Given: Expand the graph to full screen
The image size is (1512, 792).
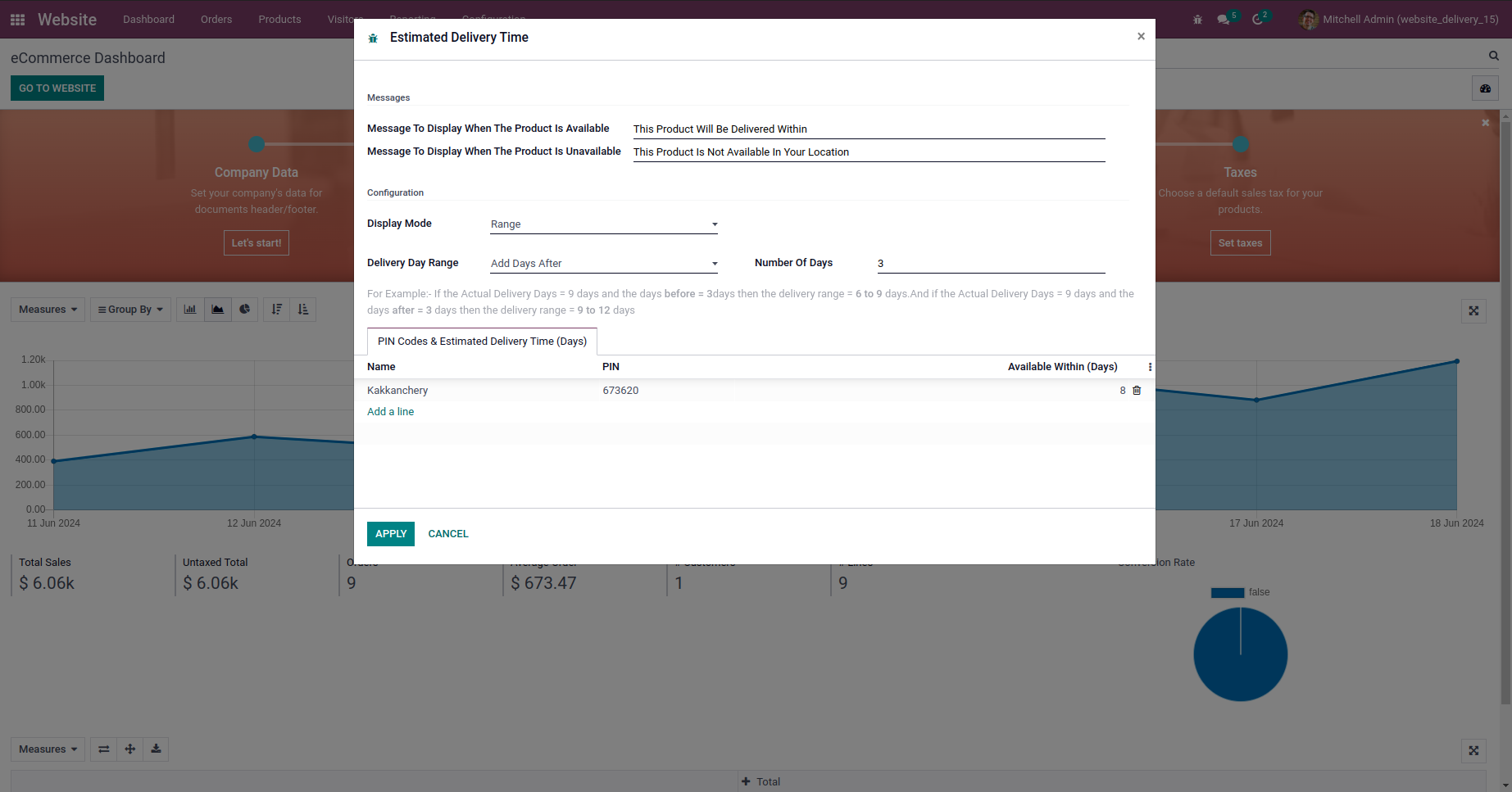Looking at the screenshot, I should click(x=1473, y=310).
